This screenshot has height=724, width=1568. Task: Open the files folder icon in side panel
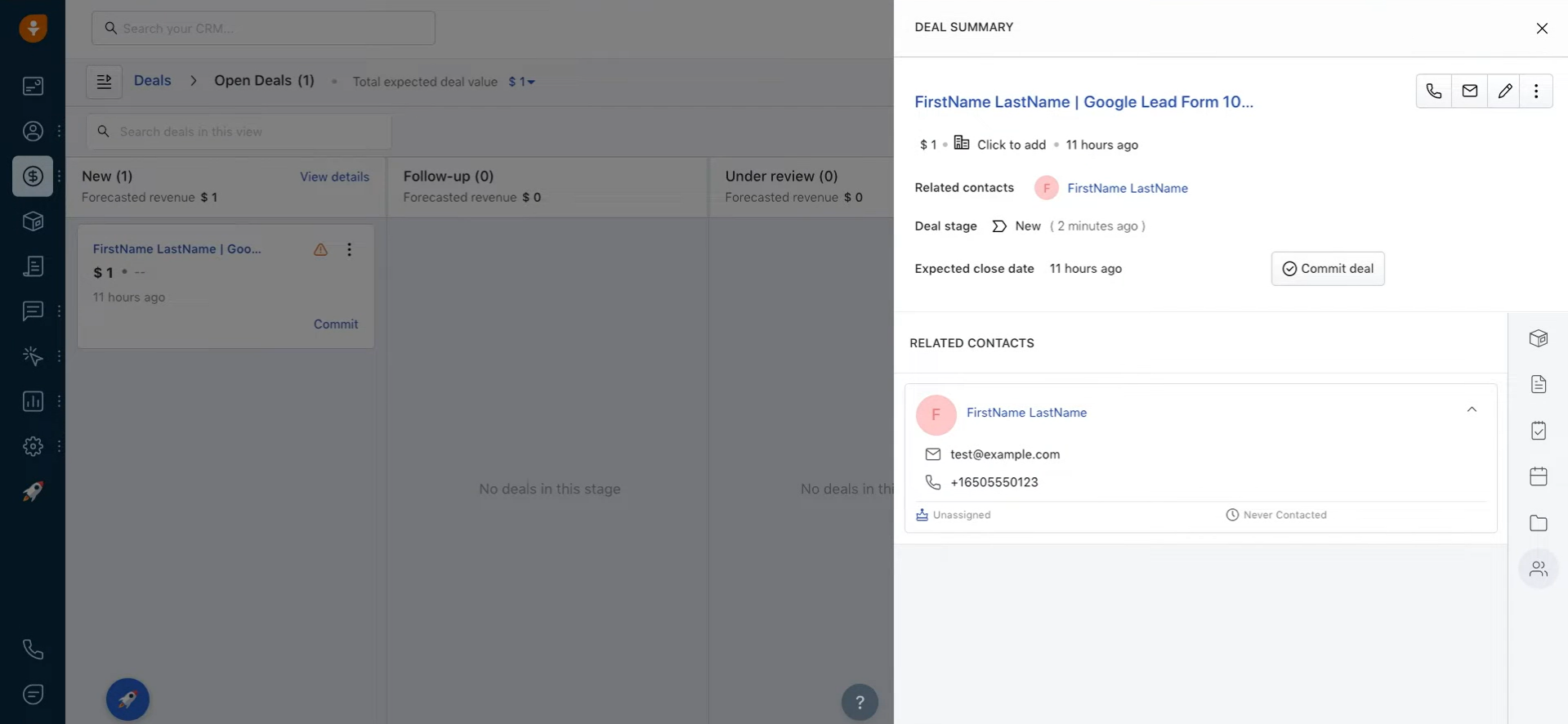[x=1538, y=523]
